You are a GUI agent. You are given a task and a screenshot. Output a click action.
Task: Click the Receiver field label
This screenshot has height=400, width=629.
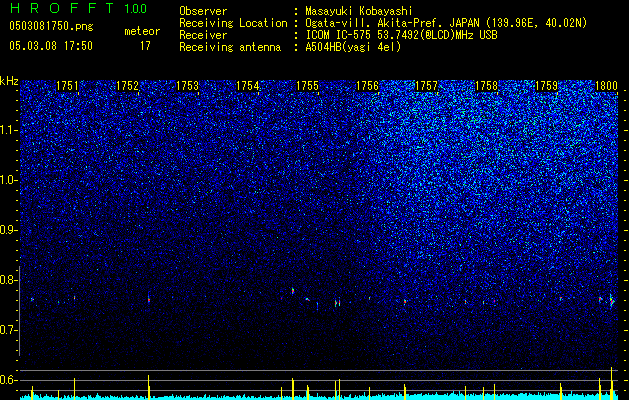coord(203,35)
